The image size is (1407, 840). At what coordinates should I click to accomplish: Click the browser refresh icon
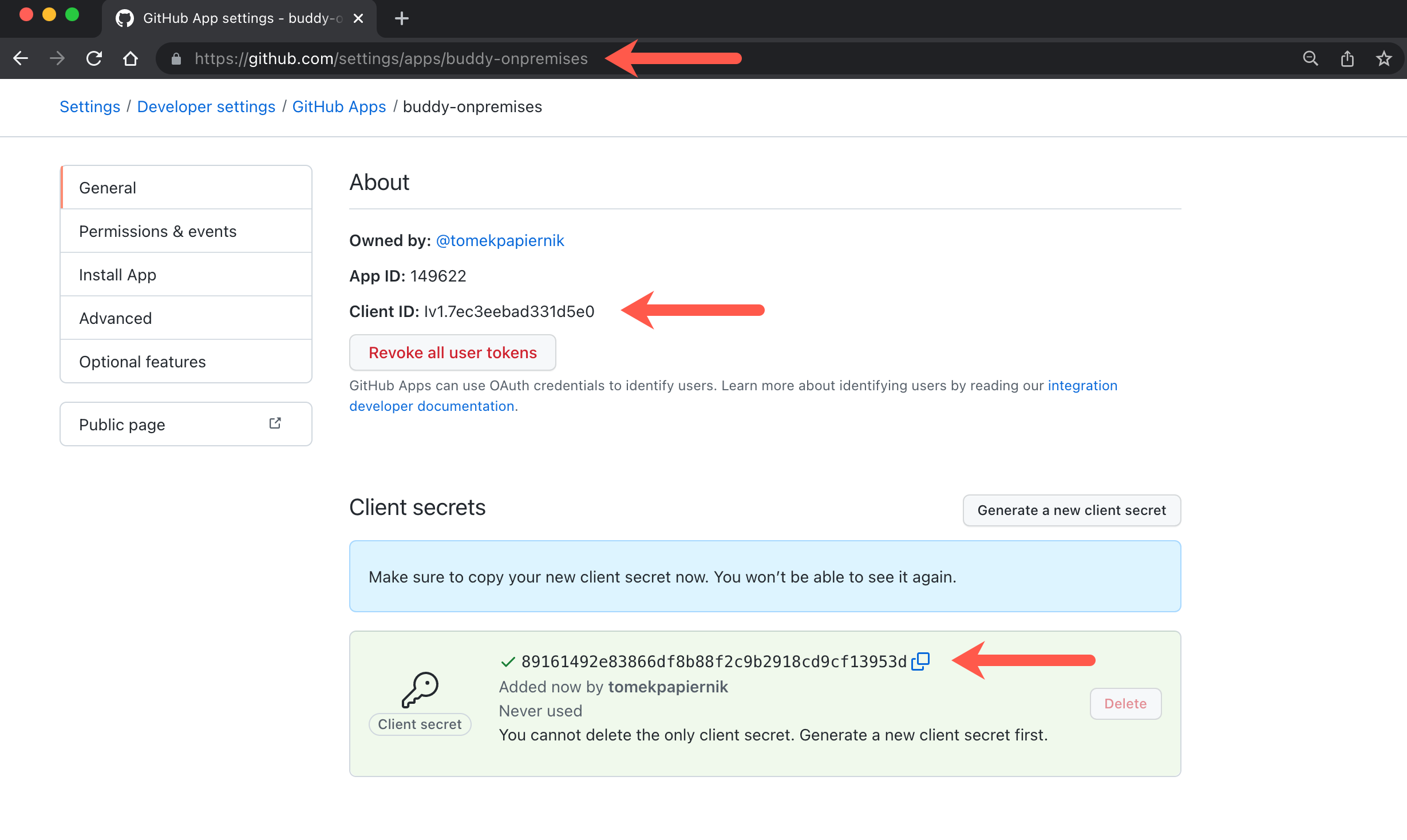point(93,58)
